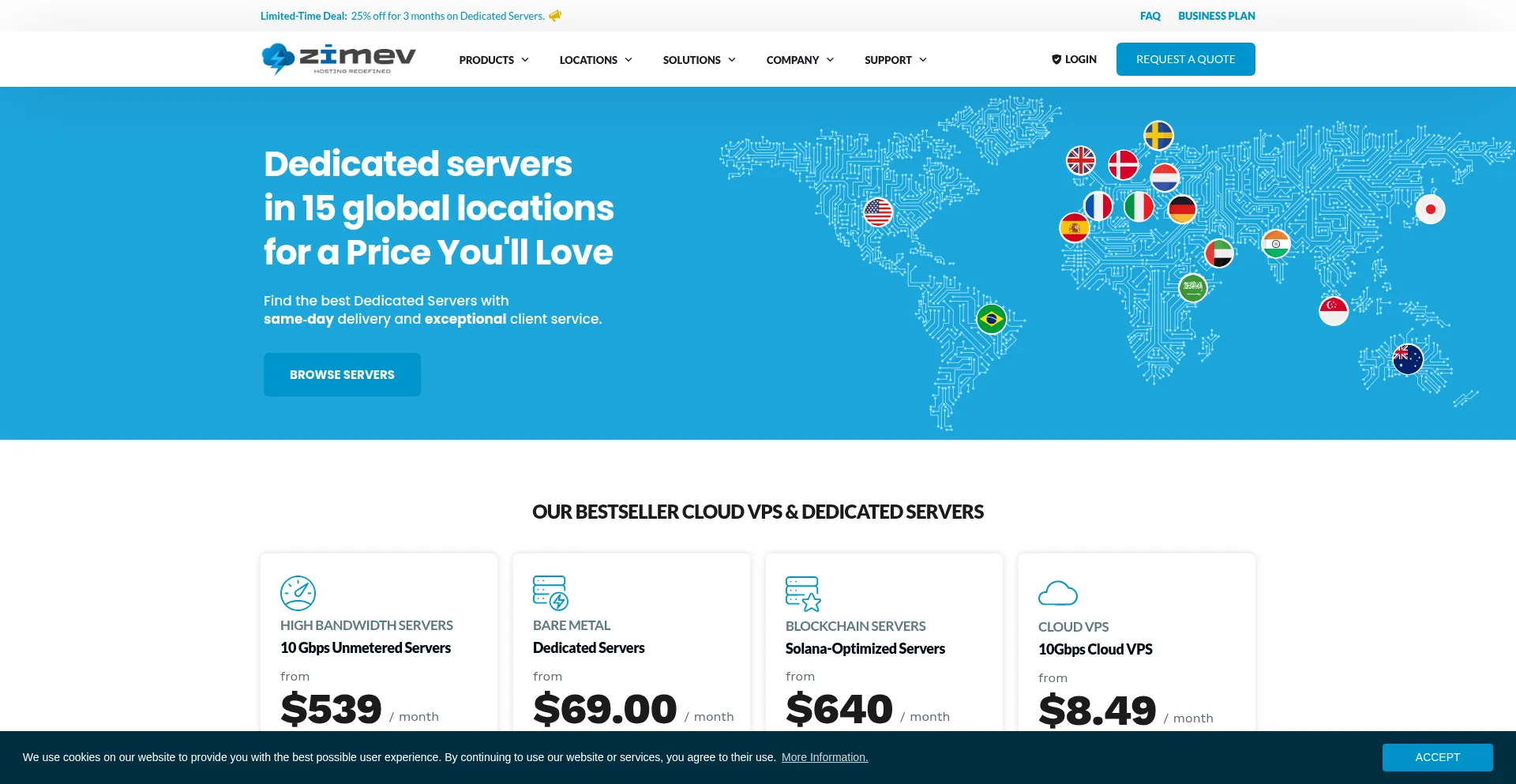The image size is (1516, 784).
Task: Select the Business Plan menu item
Action: [1216, 15]
